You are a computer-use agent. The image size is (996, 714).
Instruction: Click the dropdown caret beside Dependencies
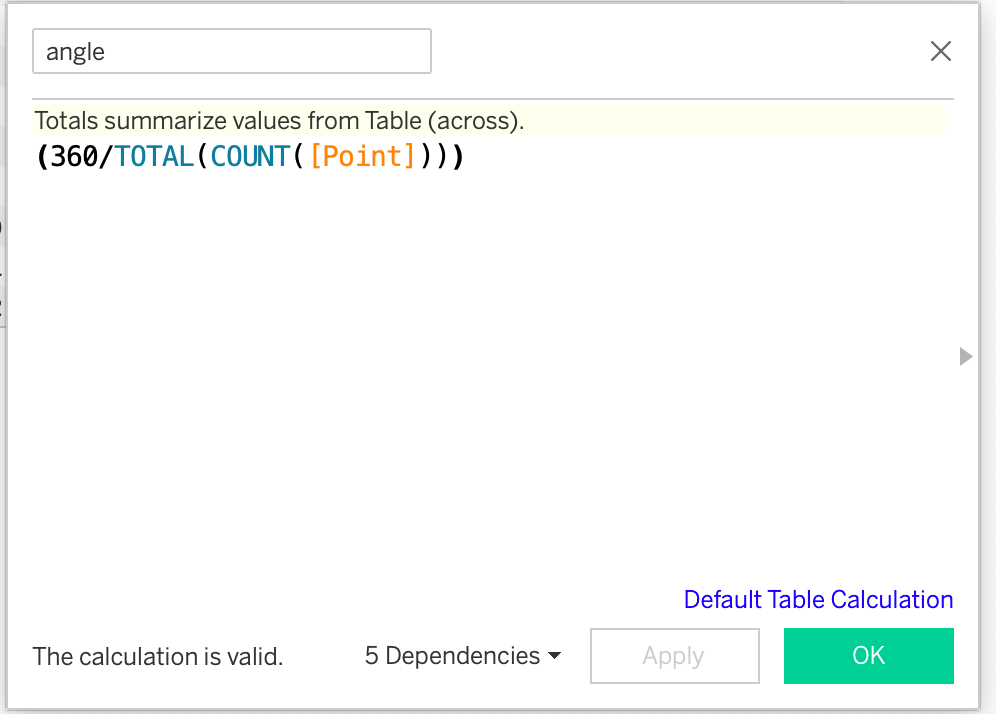tap(554, 657)
